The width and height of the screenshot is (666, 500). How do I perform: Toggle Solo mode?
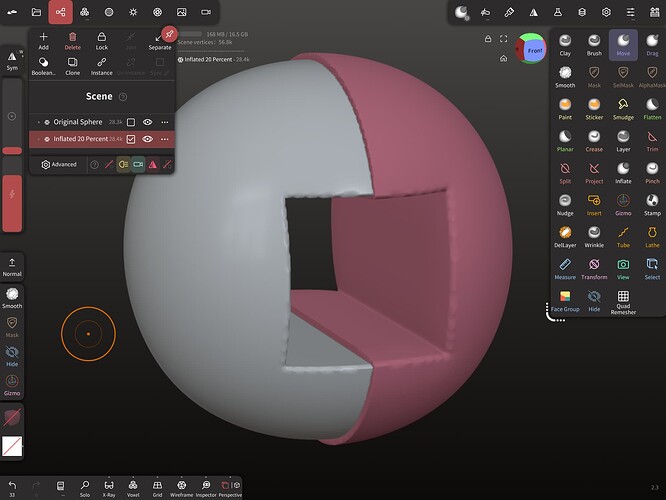(85, 488)
